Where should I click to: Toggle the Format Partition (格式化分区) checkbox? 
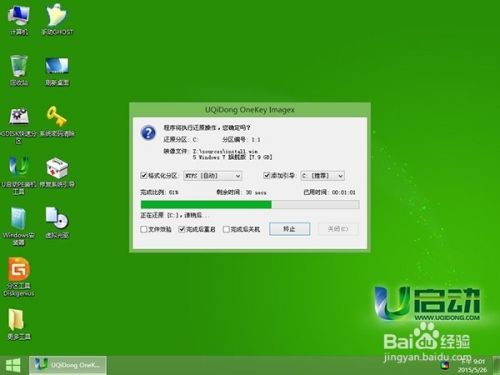144,175
